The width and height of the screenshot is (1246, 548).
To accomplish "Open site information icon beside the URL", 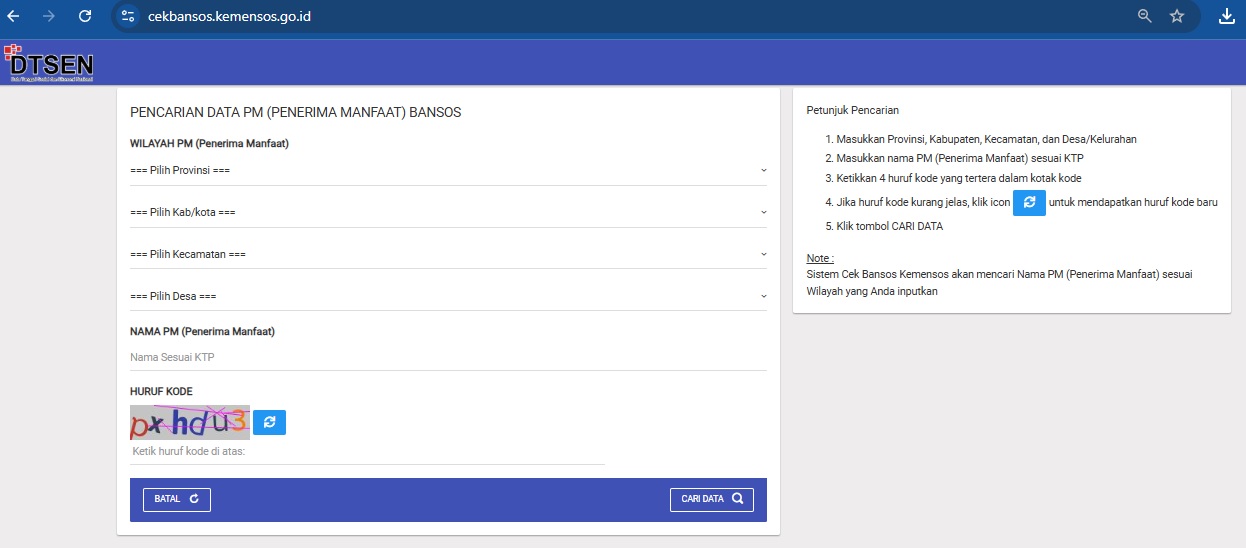I will (x=127, y=16).
